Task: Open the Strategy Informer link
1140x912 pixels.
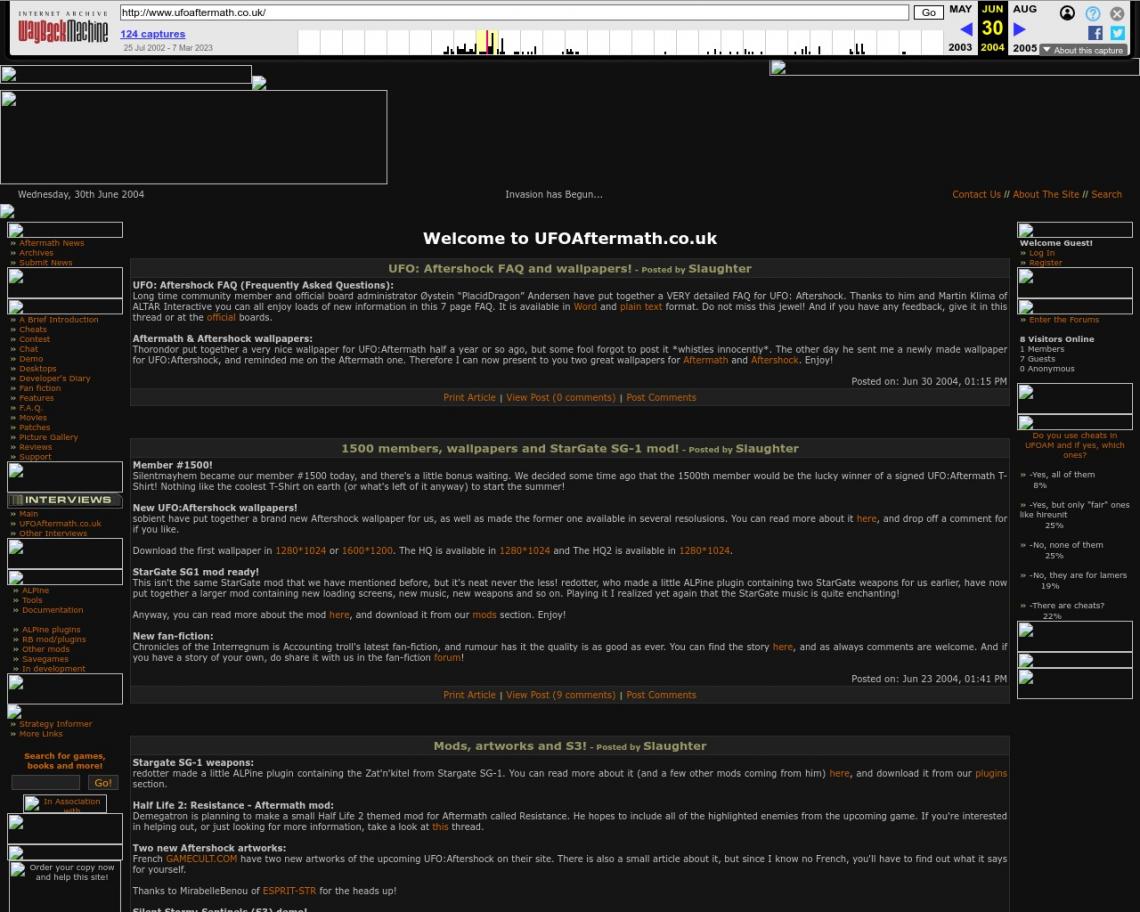Action: 55,724
